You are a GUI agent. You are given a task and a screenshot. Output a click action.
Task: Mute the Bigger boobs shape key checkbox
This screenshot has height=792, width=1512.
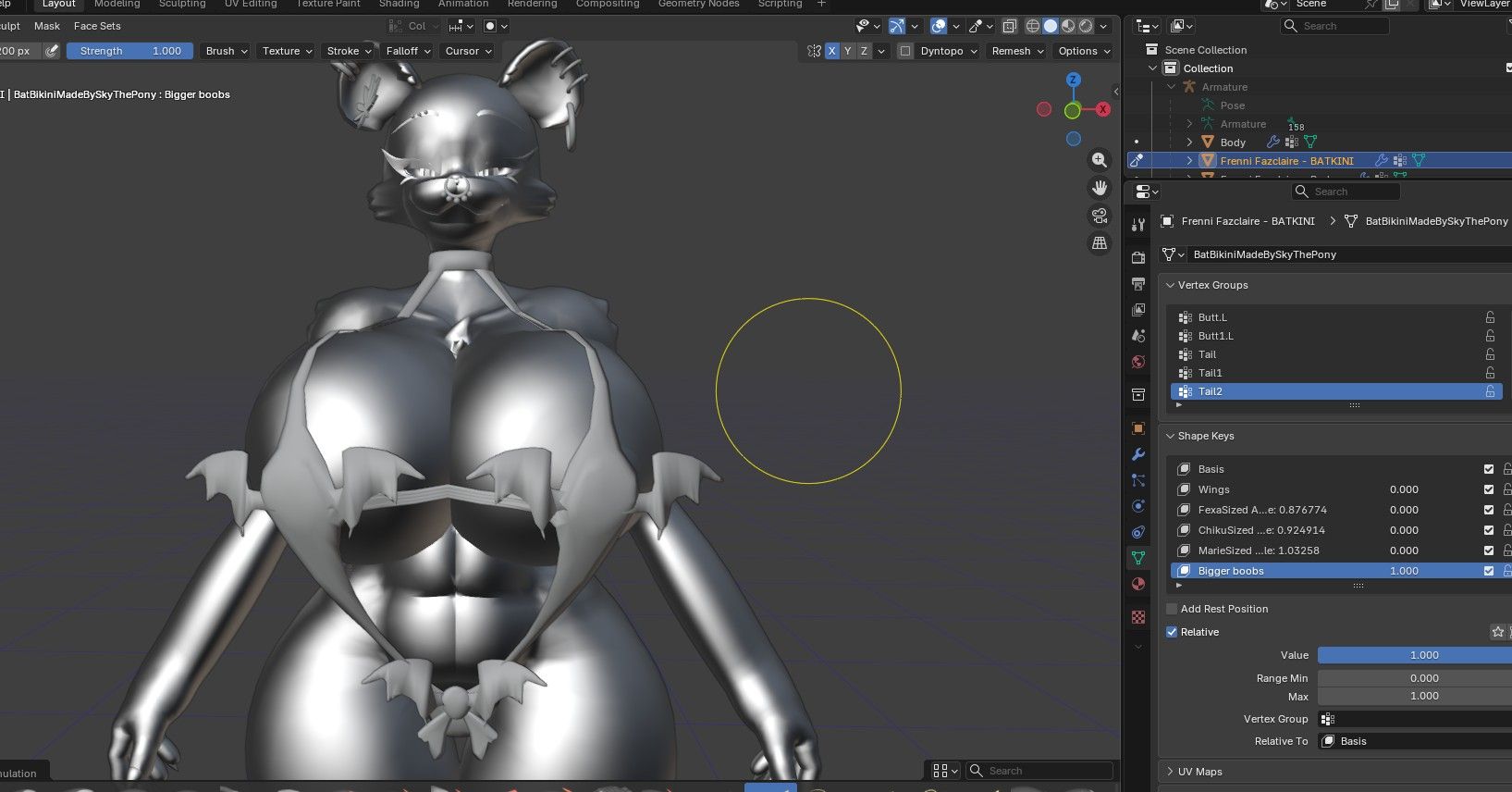pyautogui.click(x=1489, y=571)
